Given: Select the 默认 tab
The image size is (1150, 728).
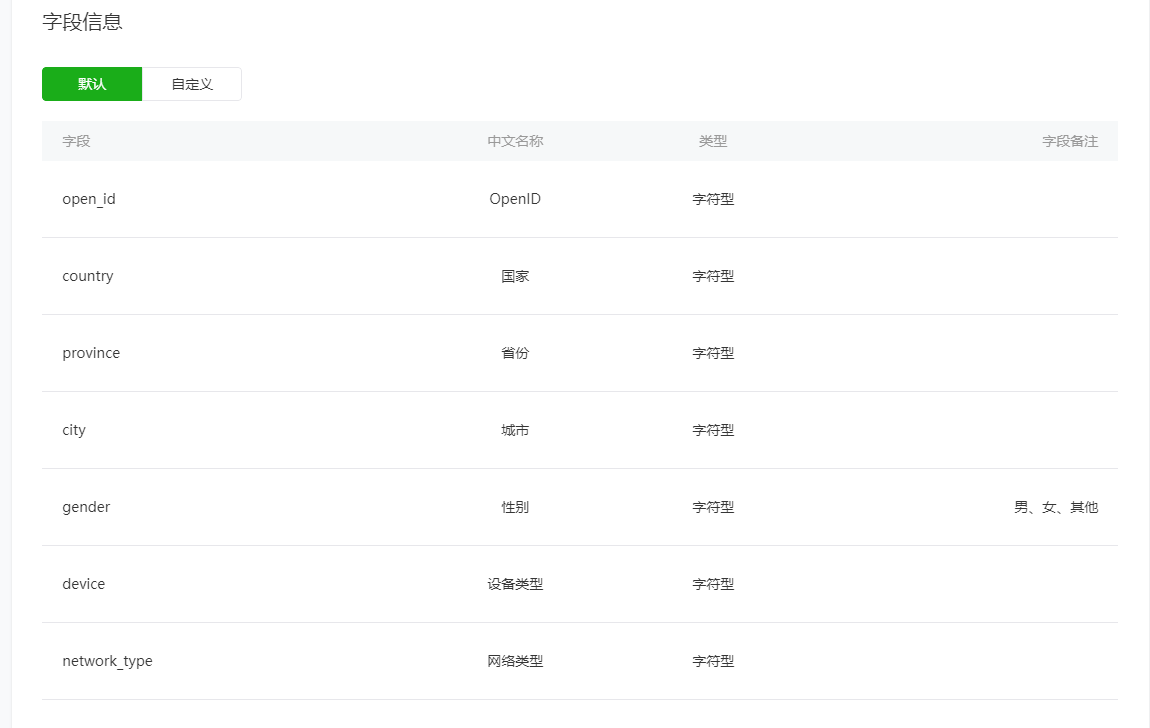Looking at the screenshot, I should 92,84.
